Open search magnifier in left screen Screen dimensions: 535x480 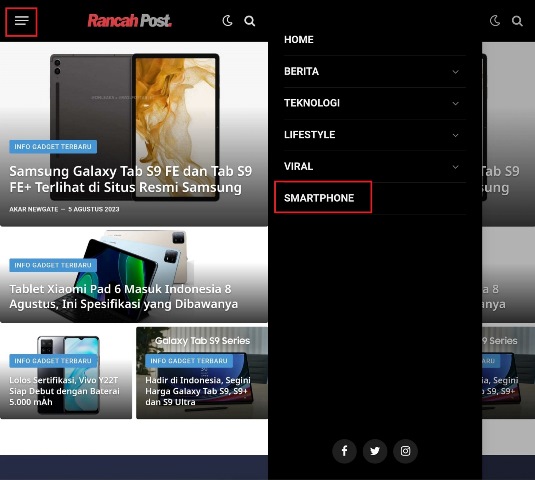point(249,21)
